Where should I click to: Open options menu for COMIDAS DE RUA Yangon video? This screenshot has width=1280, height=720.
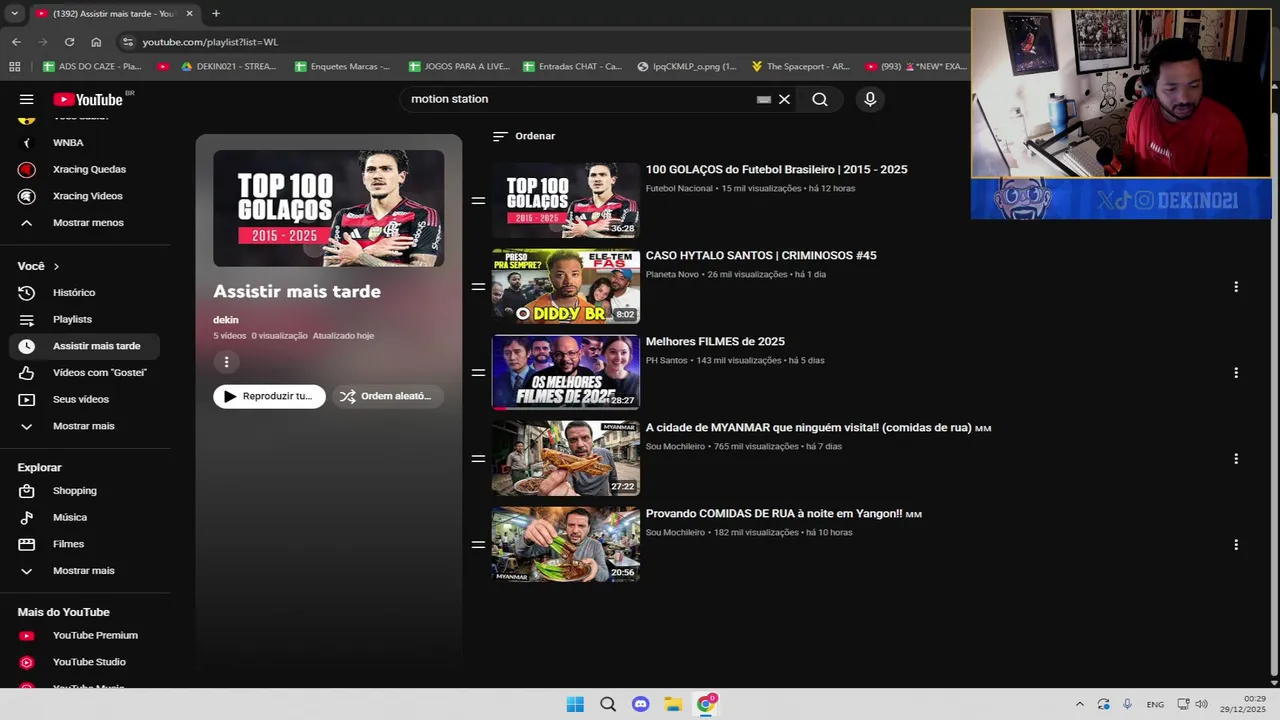pos(1236,545)
